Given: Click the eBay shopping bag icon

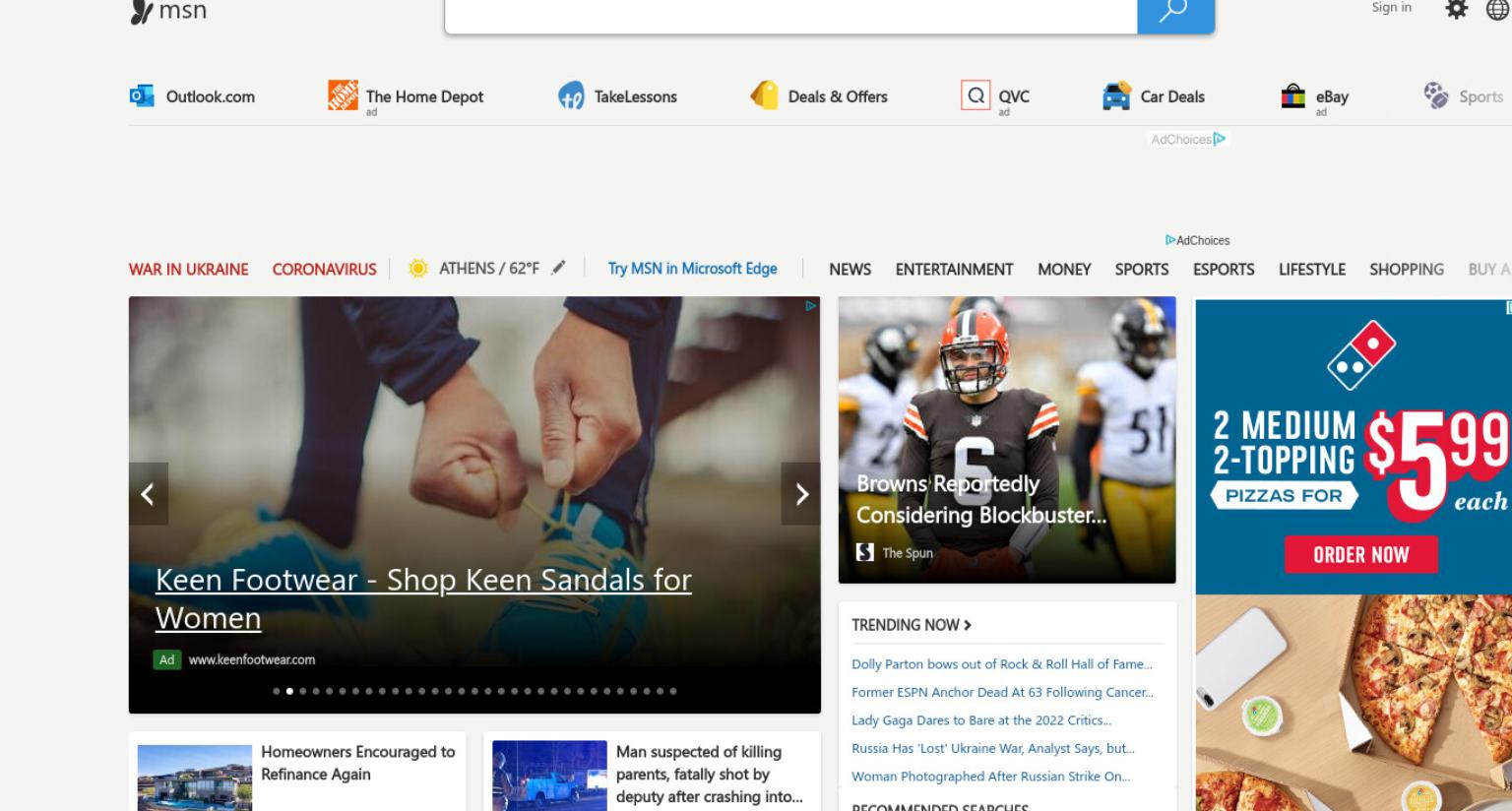Looking at the screenshot, I should (x=1292, y=95).
